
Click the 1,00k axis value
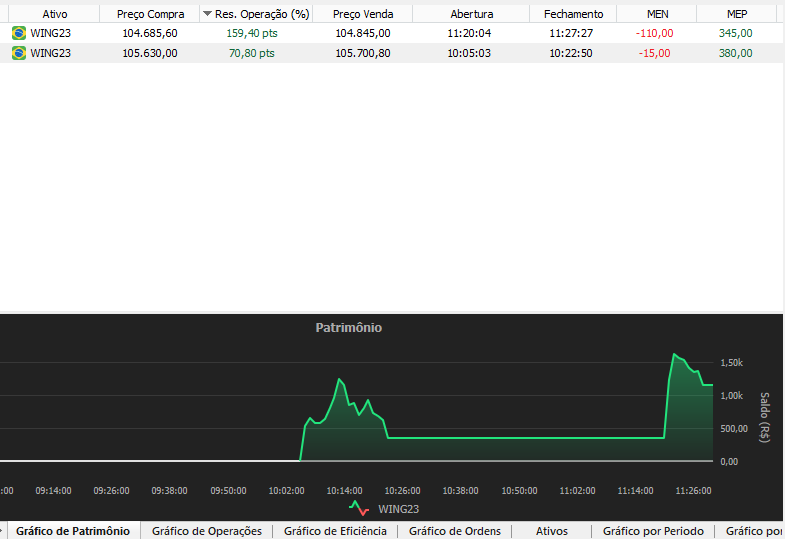click(x=731, y=395)
